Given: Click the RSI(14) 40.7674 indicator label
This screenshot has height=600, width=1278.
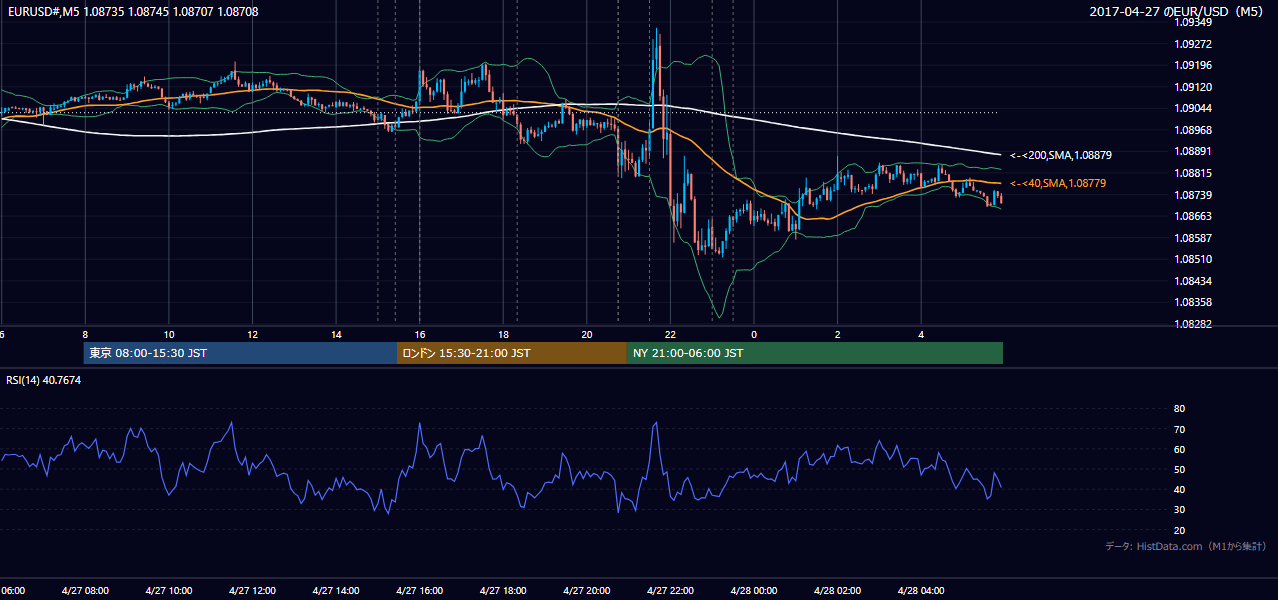Looking at the screenshot, I should click(x=44, y=380).
